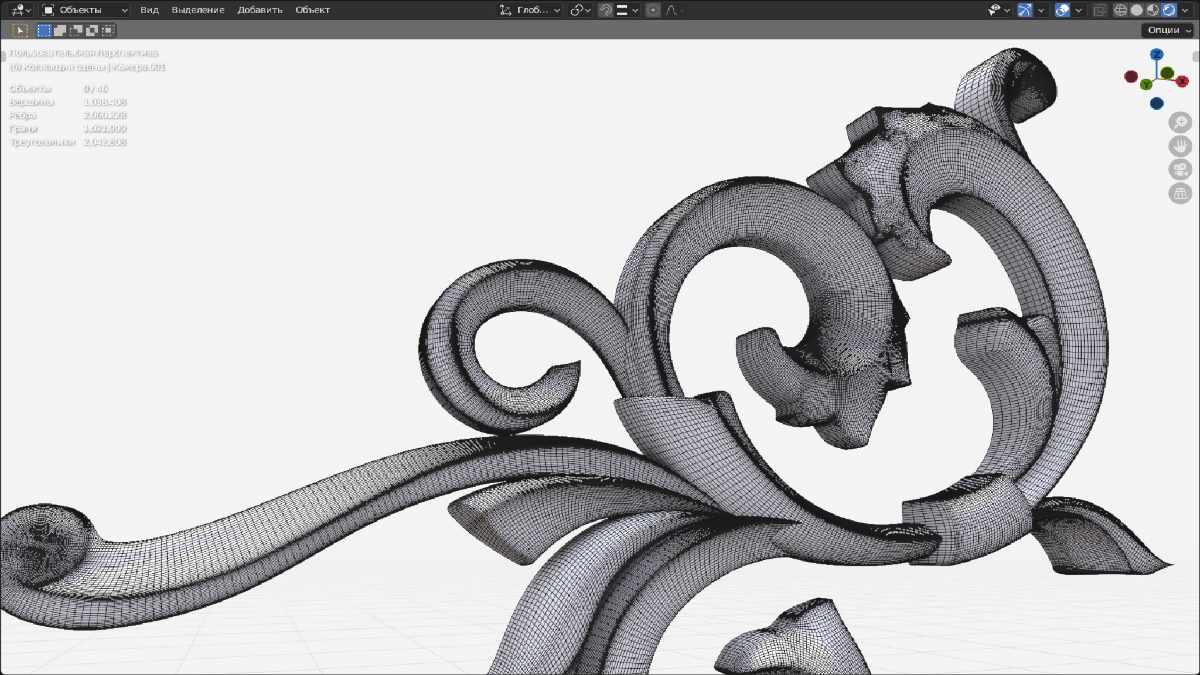Image resolution: width=1200 pixels, height=675 pixels.
Task: Toggle camera view with the camera icon
Action: tap(1180, 169)
